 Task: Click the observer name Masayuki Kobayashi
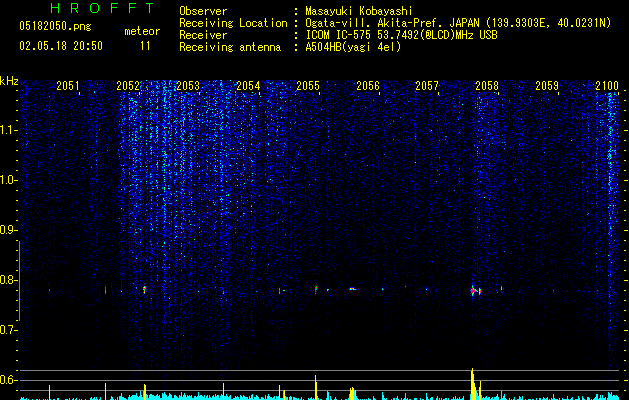[358, 11]
